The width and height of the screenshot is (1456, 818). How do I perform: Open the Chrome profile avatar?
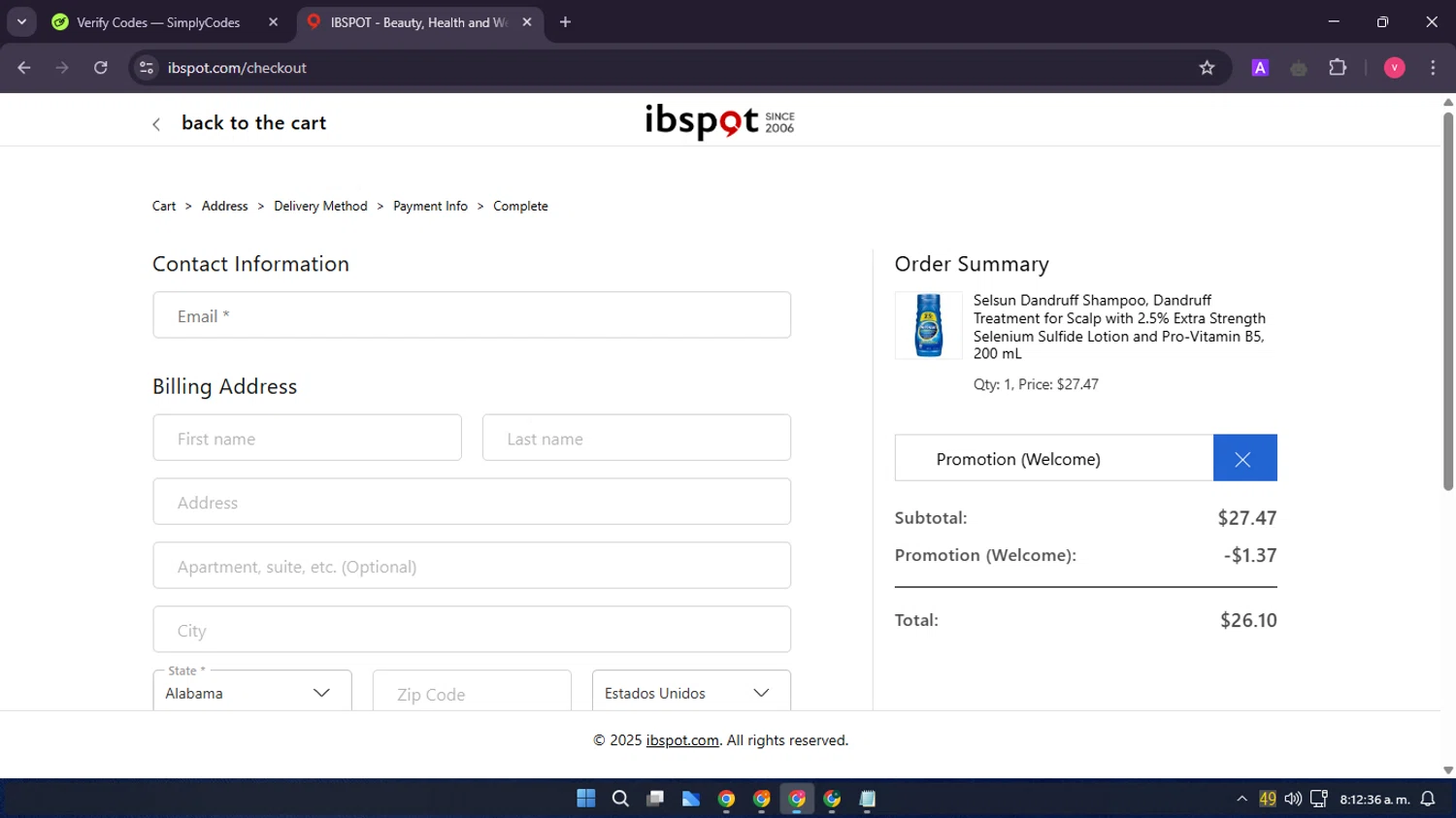(1394, 68)
